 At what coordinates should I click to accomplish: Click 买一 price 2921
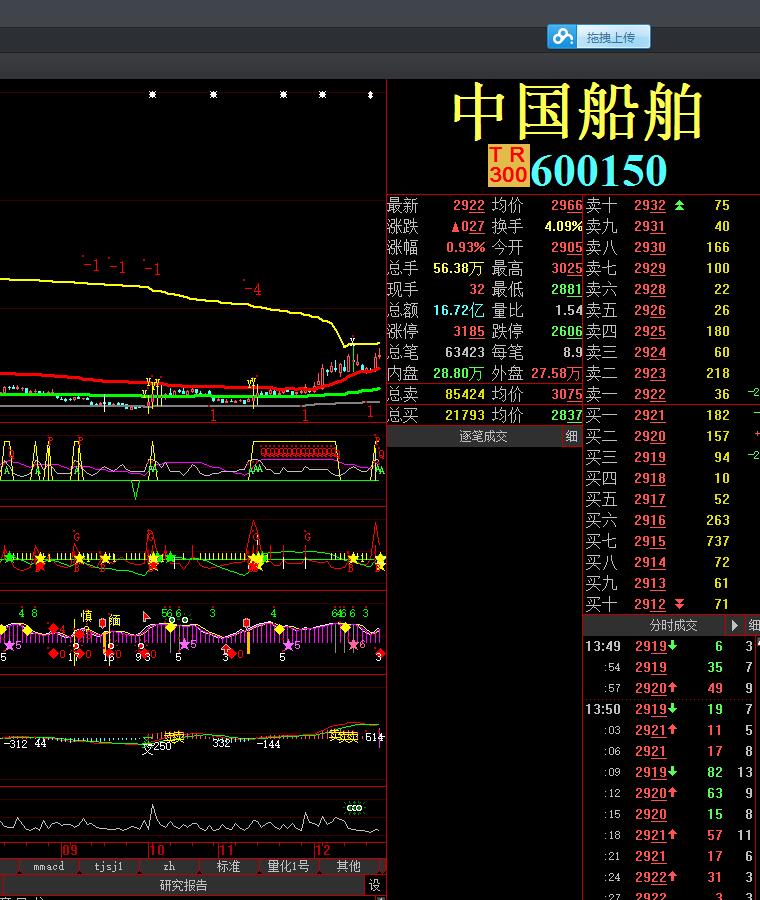tap(650, 415)
